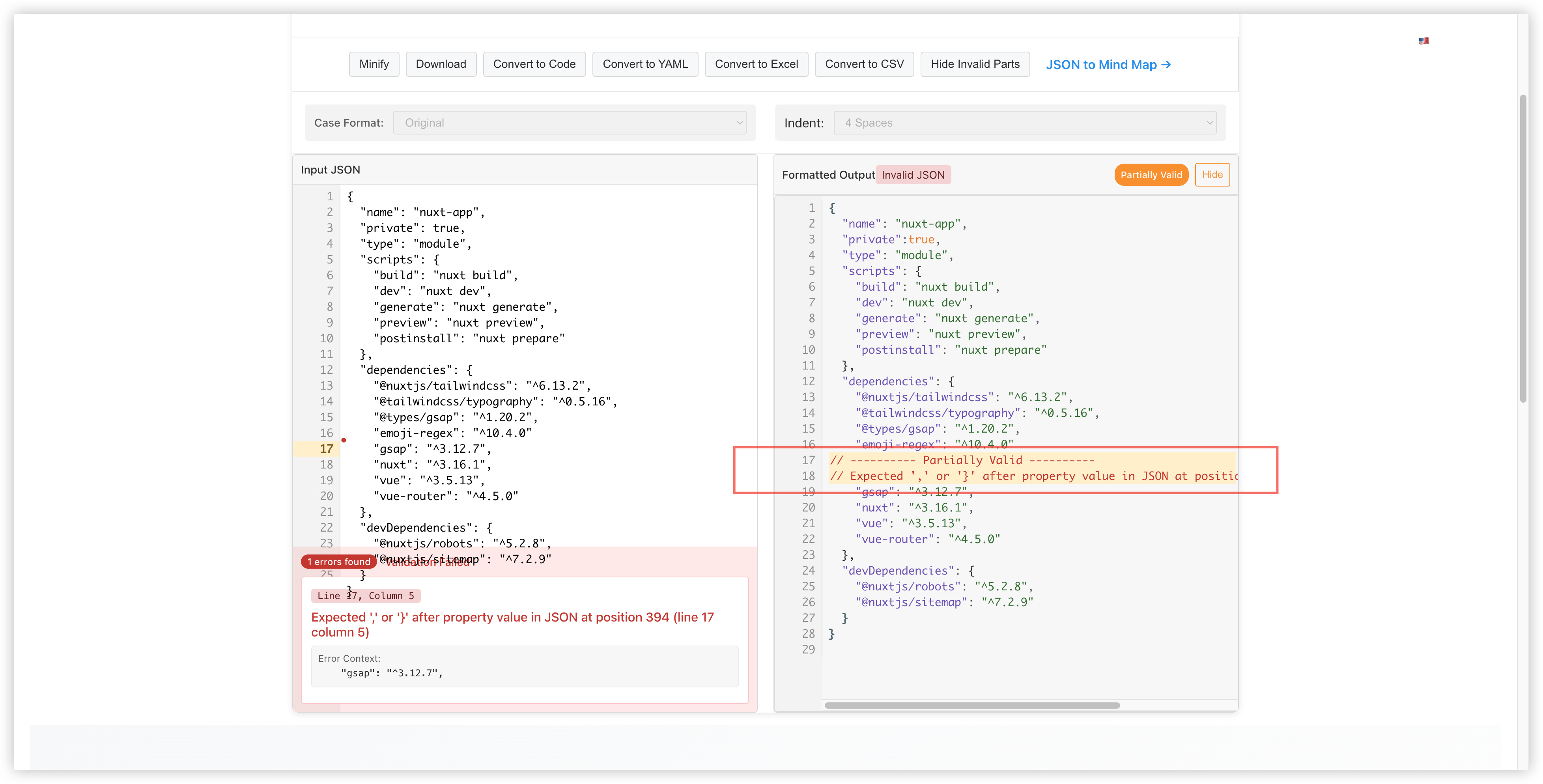Download the formatted JSON
This screenshot has width=1543, height=784.
click(x=441, y=64)
